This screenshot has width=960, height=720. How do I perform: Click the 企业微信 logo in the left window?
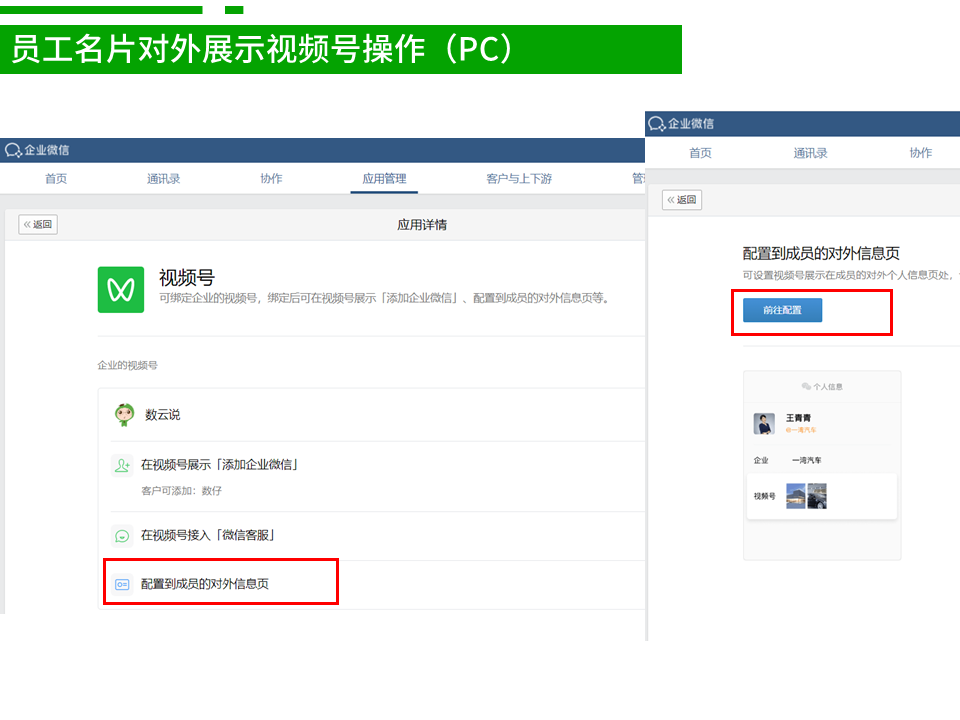37,150
